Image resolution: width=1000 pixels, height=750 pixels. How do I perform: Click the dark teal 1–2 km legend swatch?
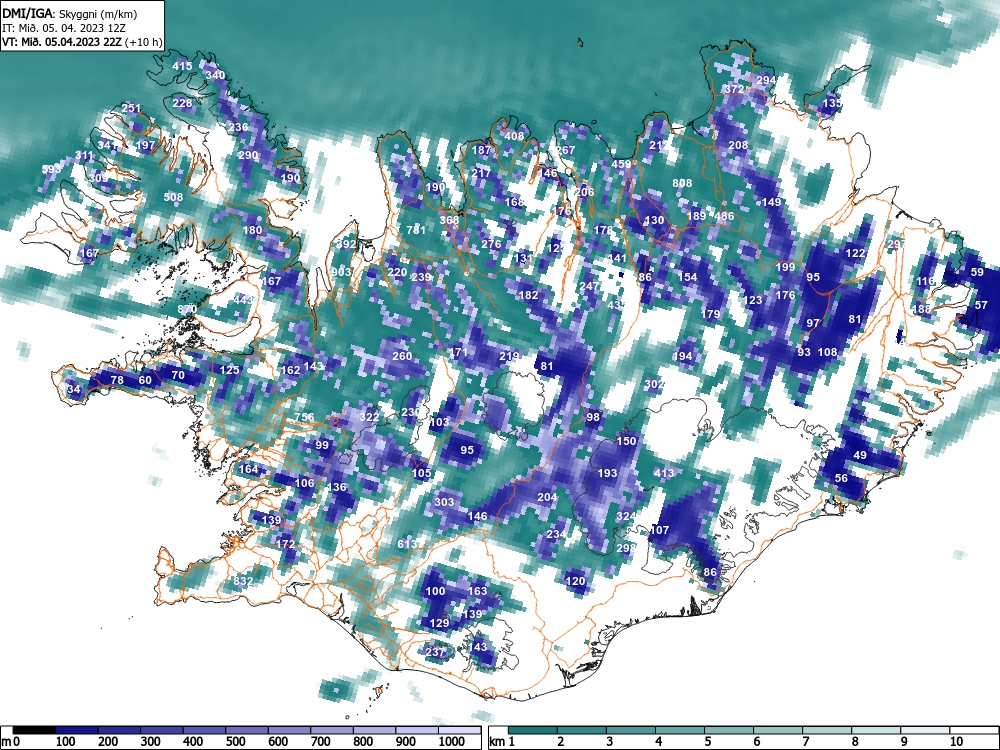click(533, 730)
